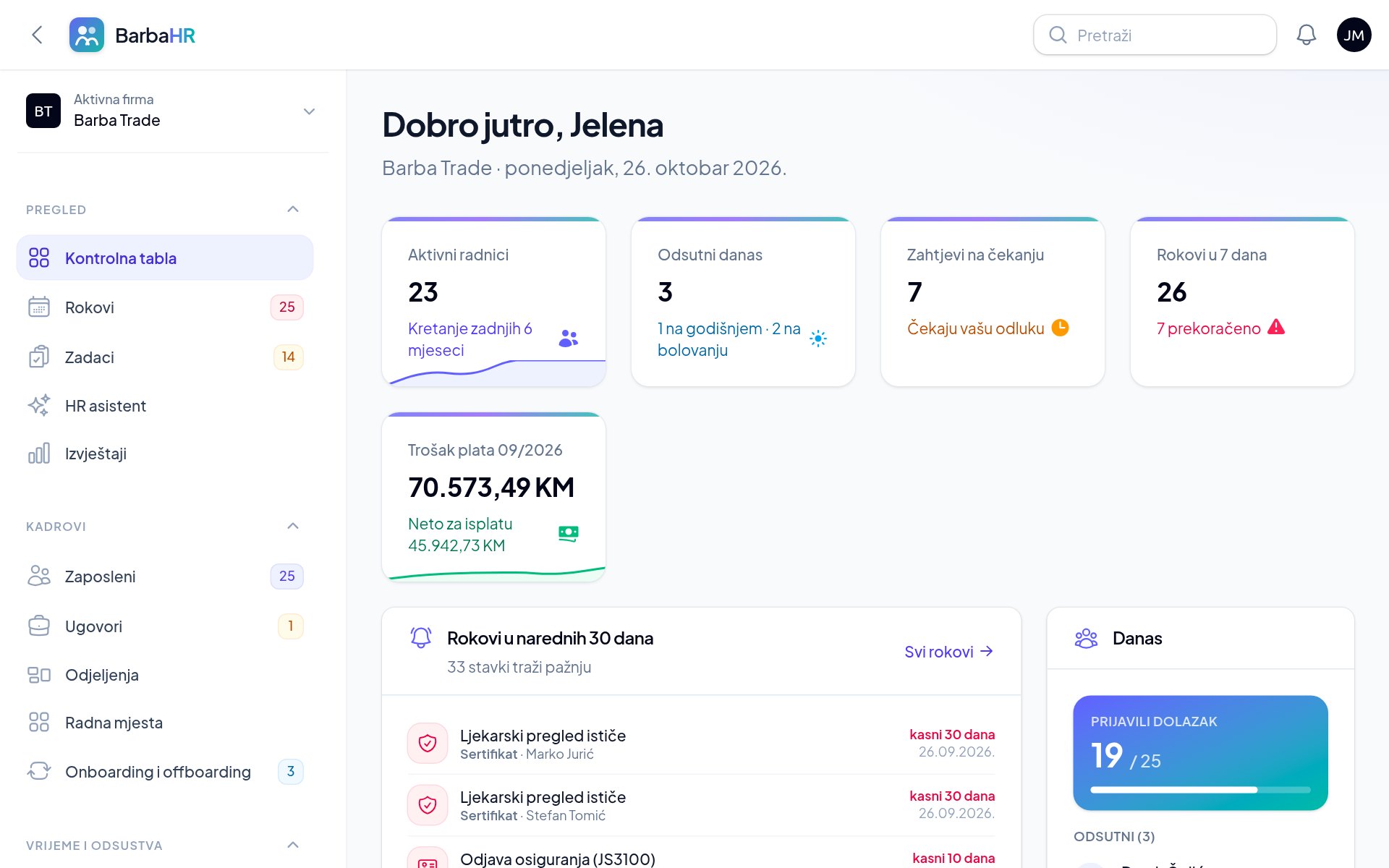The width and height of the screenshot is (1389, 868).
Task: Open the JM user avatar menu
Action: (1354, 35)
